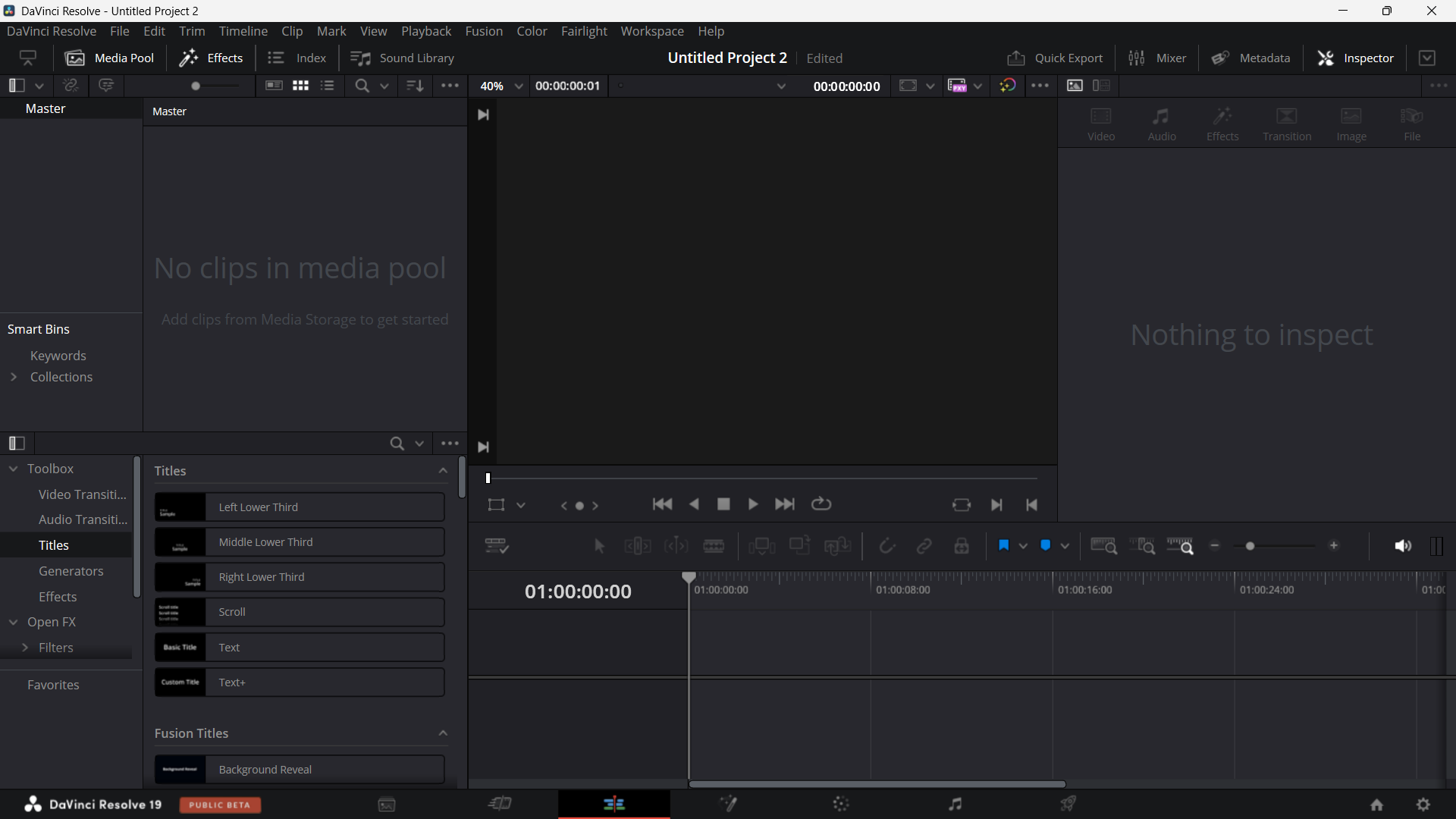The image size is (1456, 819).
Task: Click the blue flag clip icon
Action: [1004, 545]
